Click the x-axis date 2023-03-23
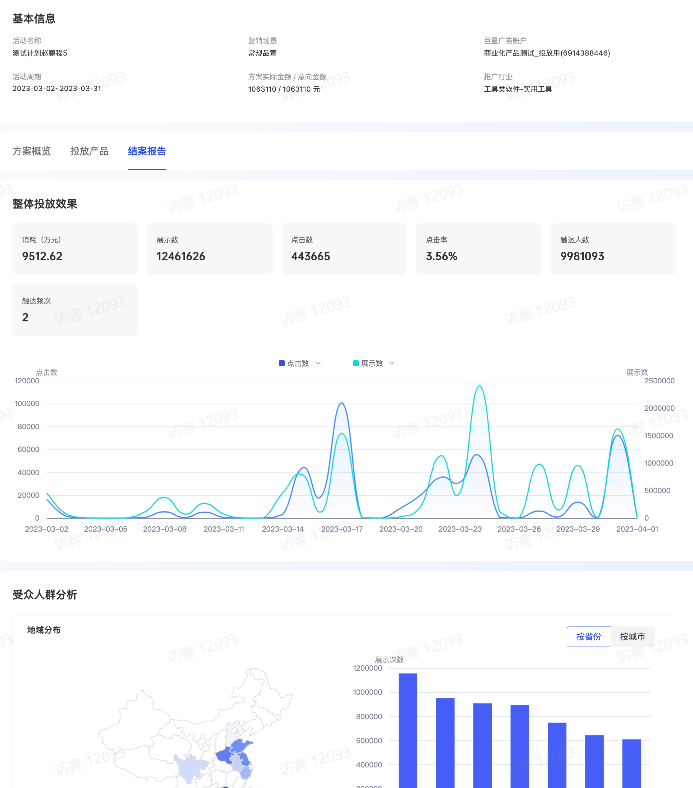 pos(460,529)
